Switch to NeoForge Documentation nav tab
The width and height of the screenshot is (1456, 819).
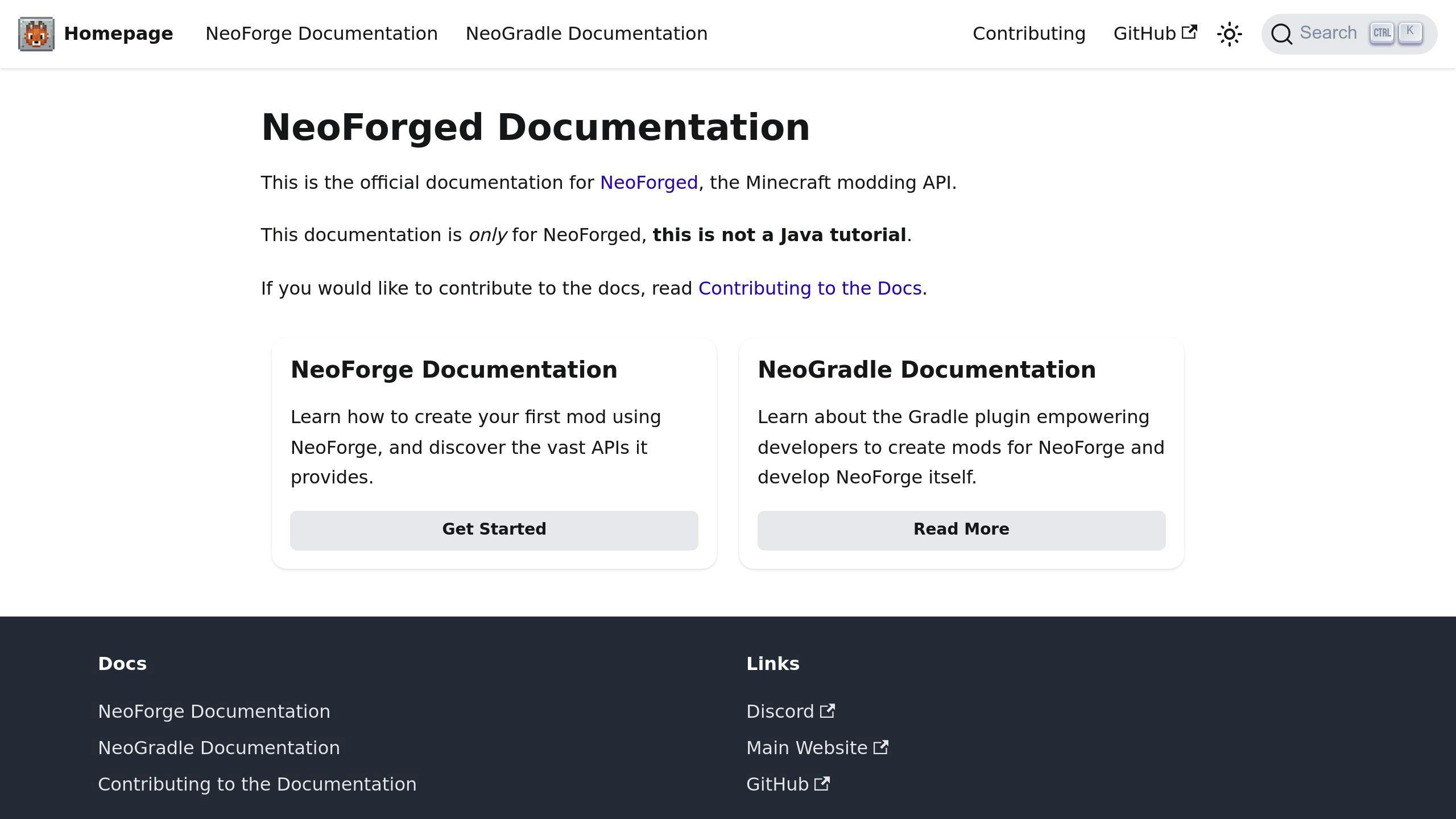321,33
